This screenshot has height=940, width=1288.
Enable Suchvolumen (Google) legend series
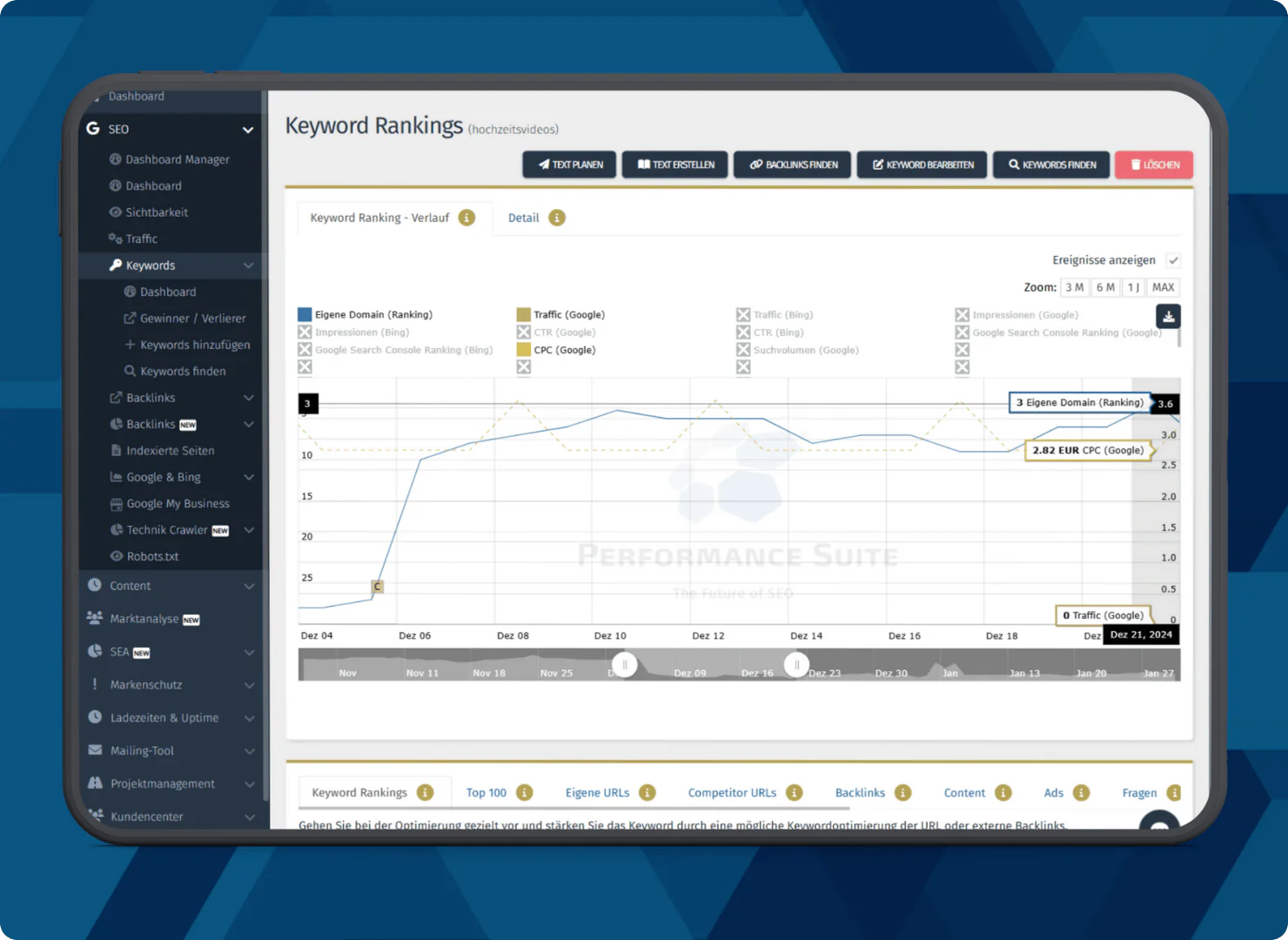743,350
